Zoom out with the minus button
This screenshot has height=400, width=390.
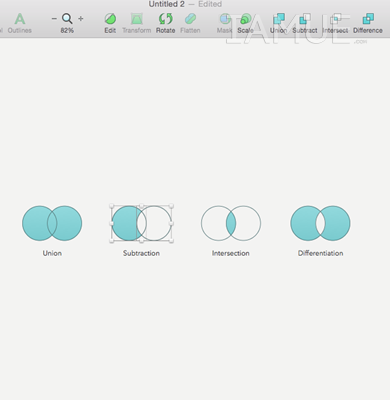click(x=54, y=19)
